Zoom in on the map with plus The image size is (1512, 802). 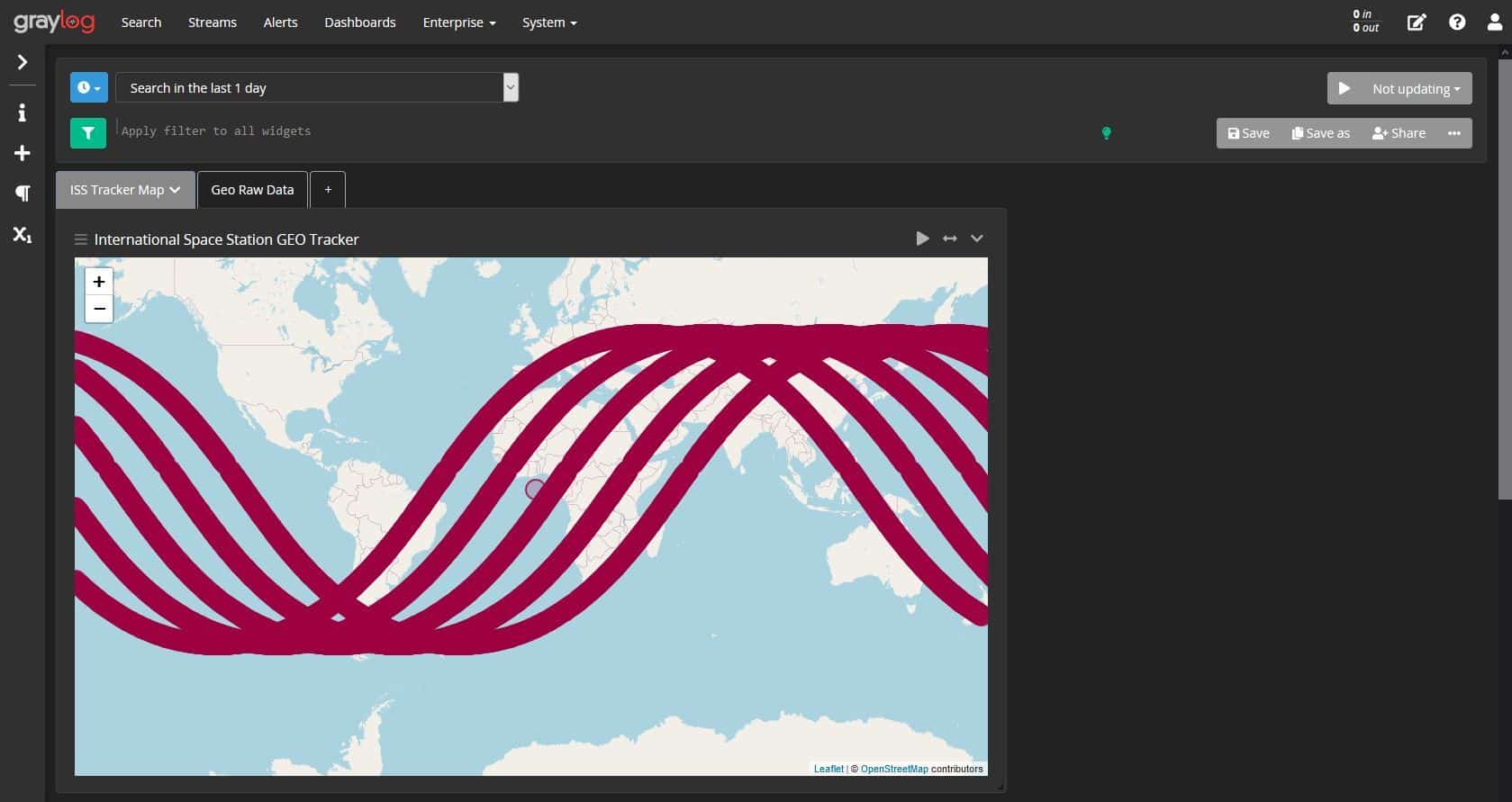(x=99, y=282)
